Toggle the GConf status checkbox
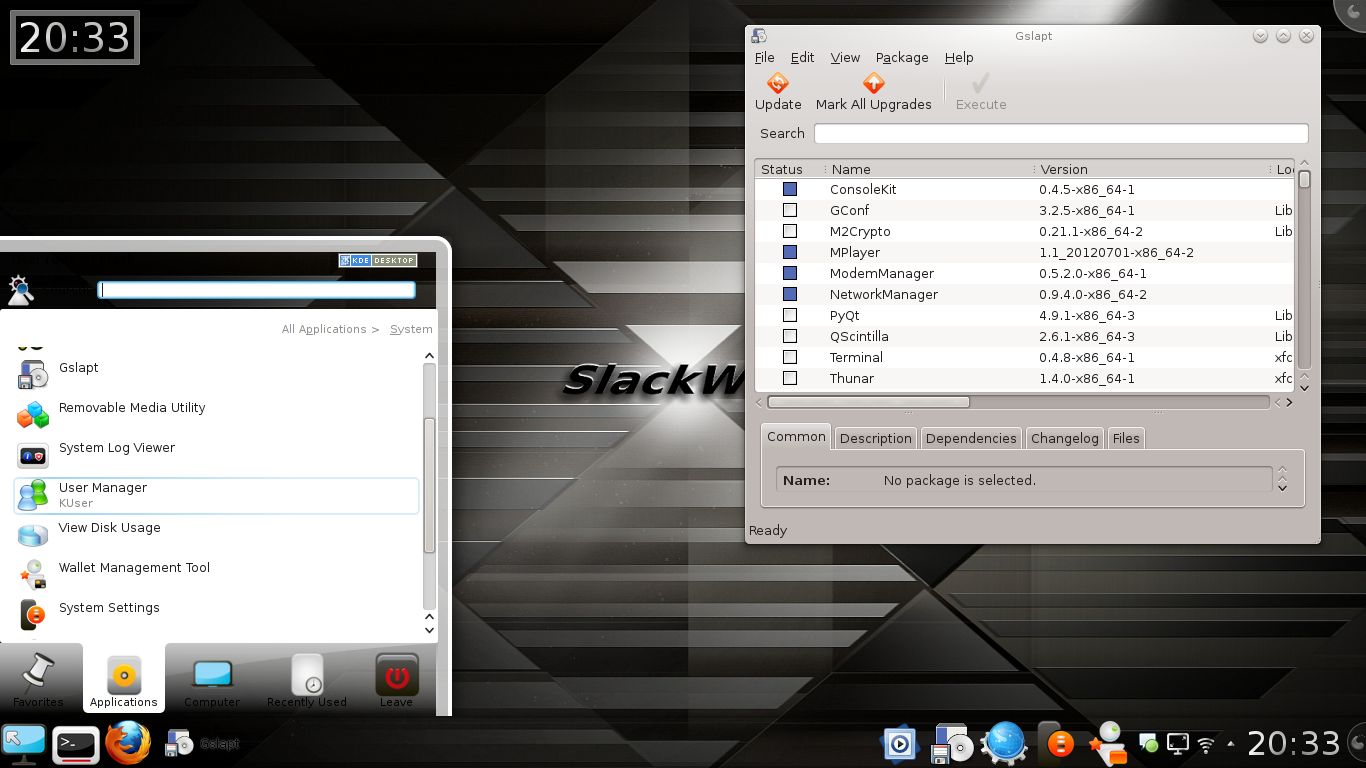Viewport: 1366px width, 768px height. (x=790, y=210)
